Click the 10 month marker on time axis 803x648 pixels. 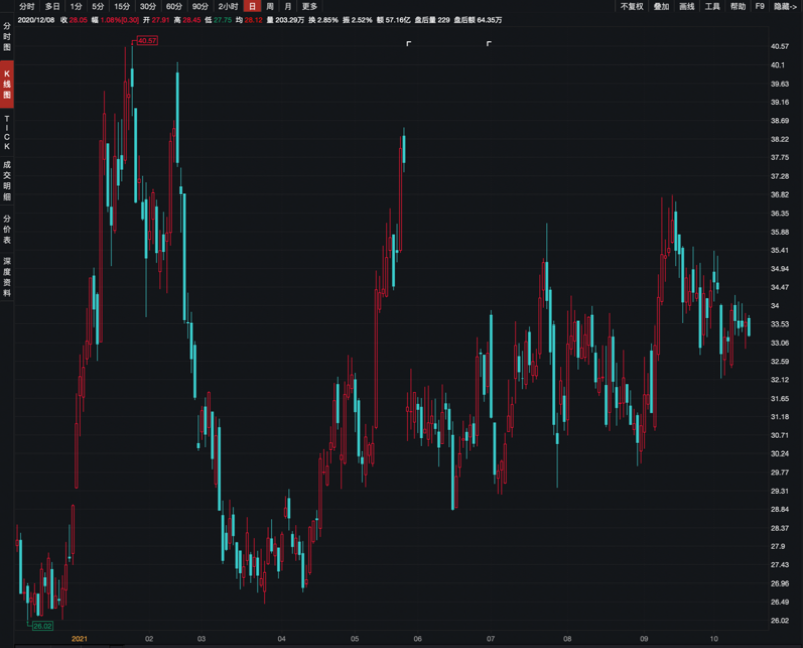714,639
